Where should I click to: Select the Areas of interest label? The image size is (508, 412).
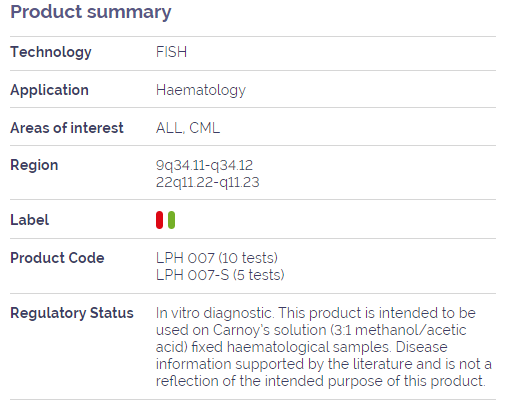(x=67, y=128)
